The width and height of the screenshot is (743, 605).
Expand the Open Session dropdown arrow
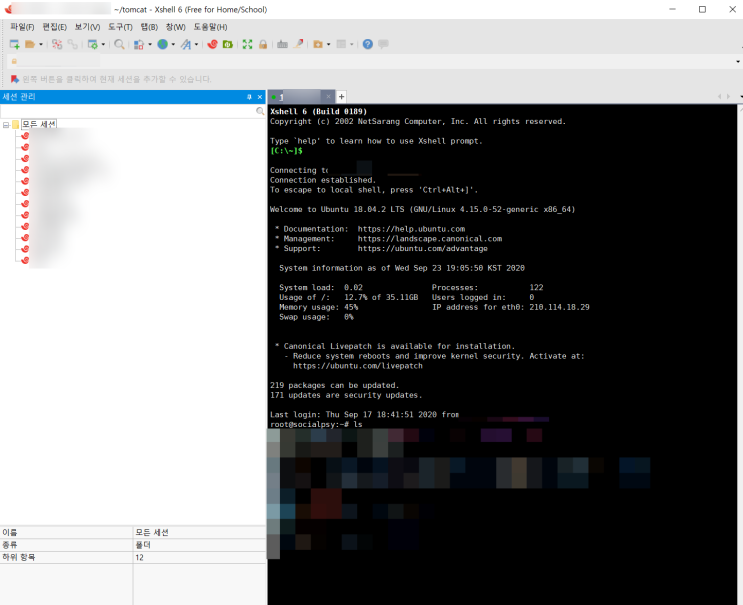(x=41, y=45)
